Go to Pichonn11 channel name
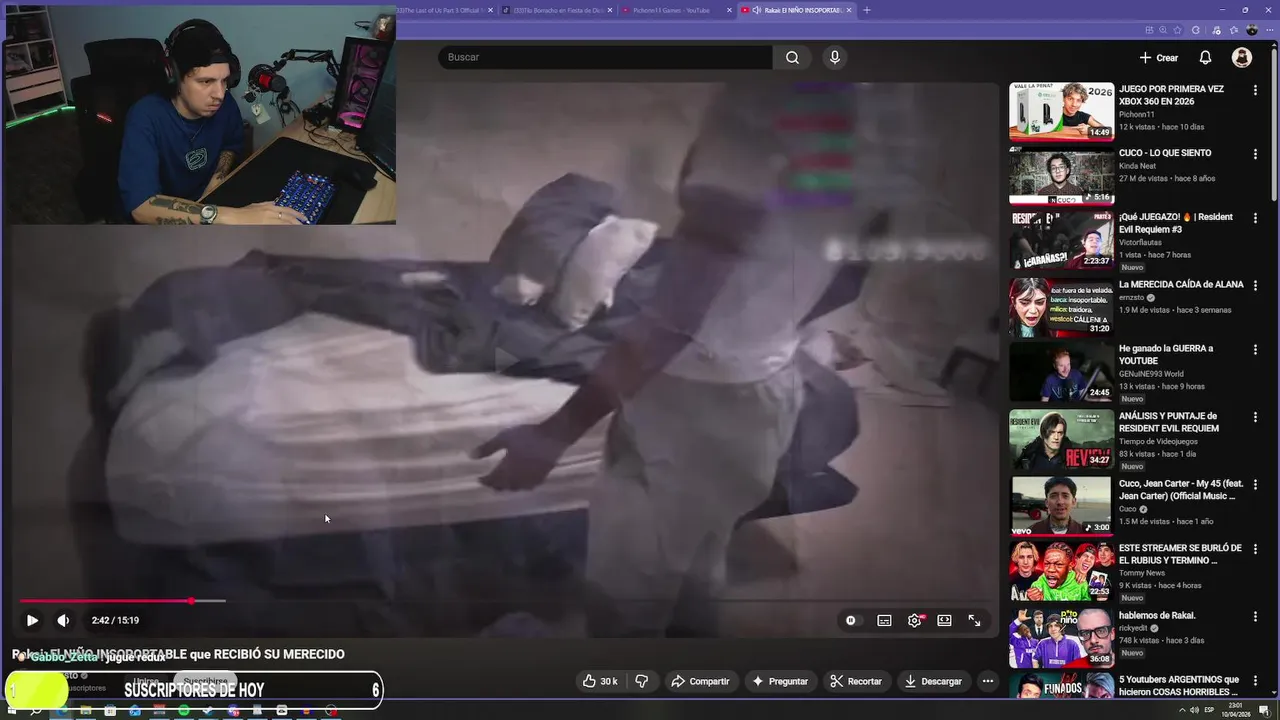The width and height of the screenshot is (1280, 720). (1137, 115)
